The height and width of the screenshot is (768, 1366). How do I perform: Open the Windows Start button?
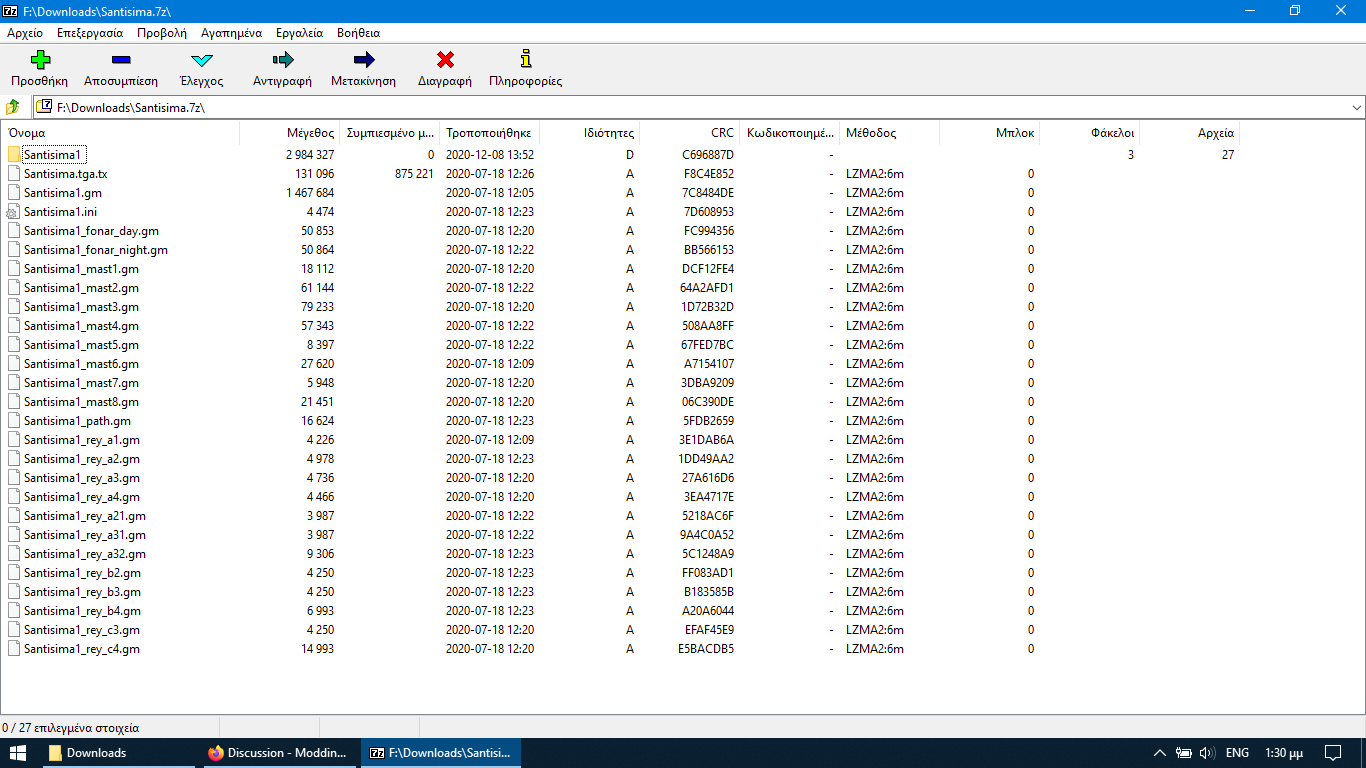[x=18, y=753]
